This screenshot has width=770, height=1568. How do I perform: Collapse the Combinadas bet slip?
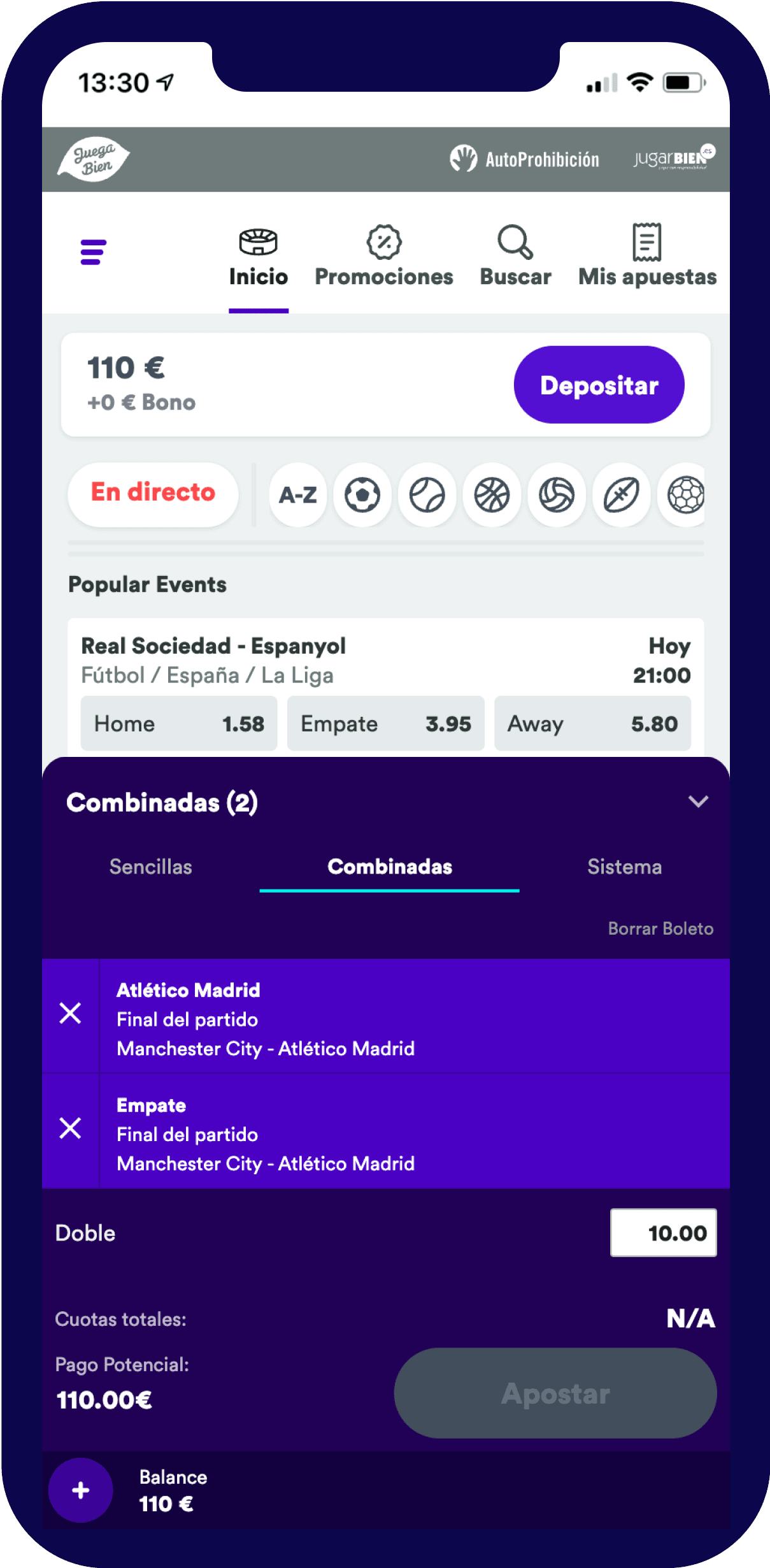(698, 802)
